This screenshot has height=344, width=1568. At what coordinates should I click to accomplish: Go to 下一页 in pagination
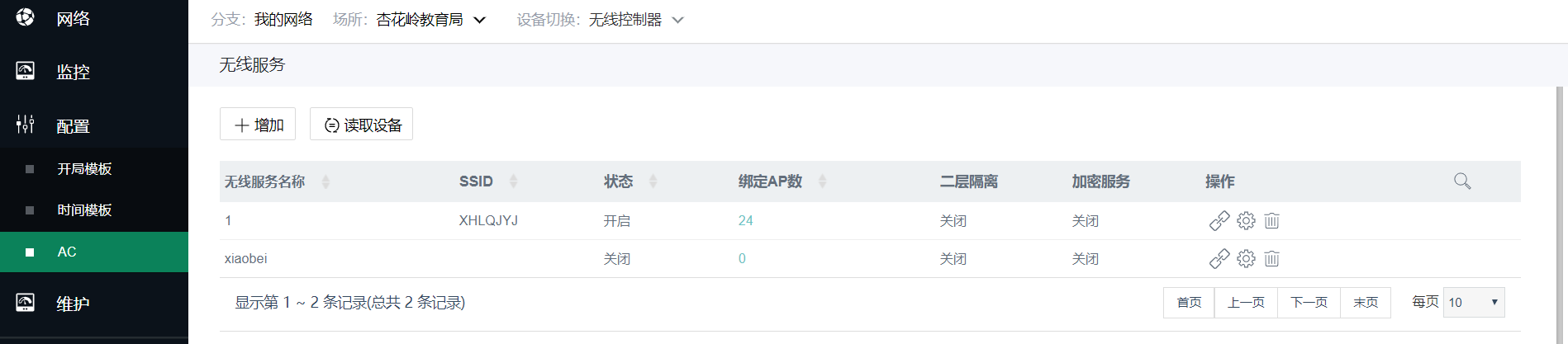1309,303
